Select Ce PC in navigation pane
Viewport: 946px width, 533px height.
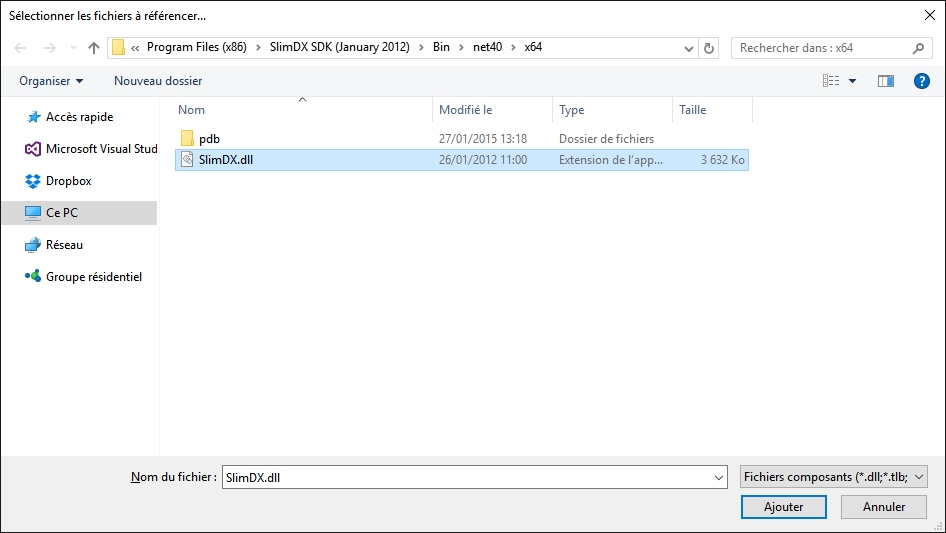79,213
